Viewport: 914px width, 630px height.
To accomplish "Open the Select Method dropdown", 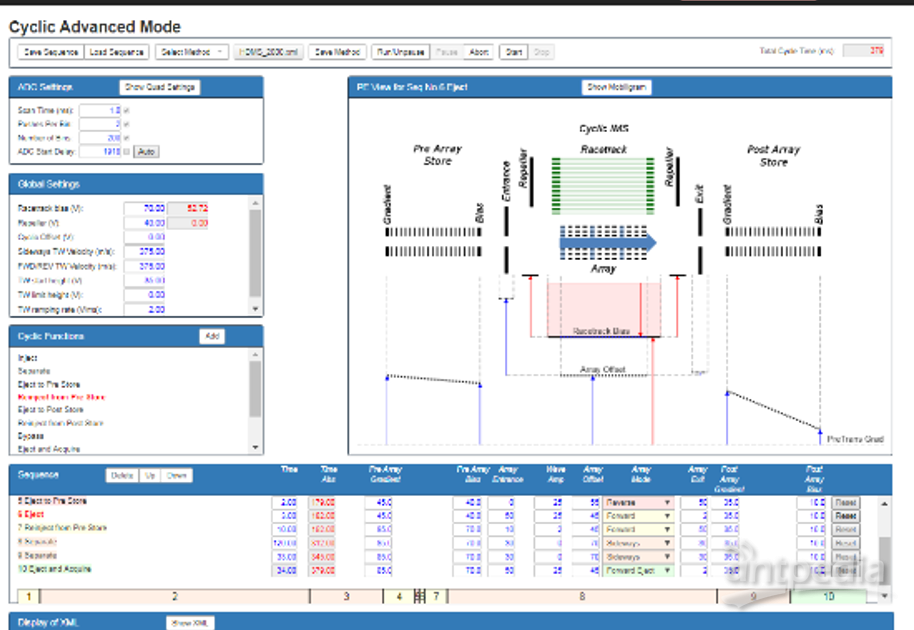I will pyautogui.click(x=192, y=52).
